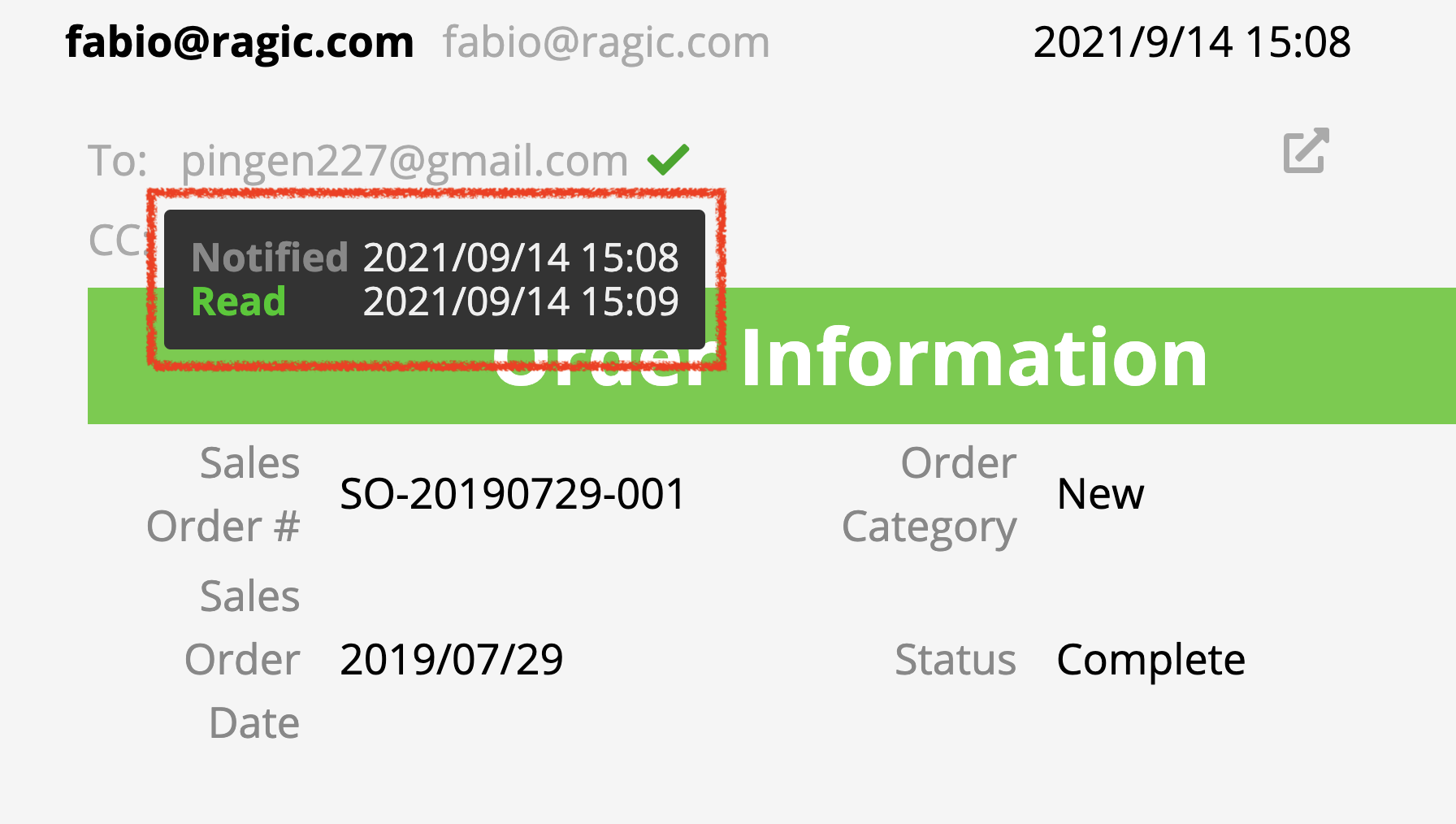Click the gray sender address fabio@ragic.com
This screenshot has width=1456, height=824.
(606, 41)
